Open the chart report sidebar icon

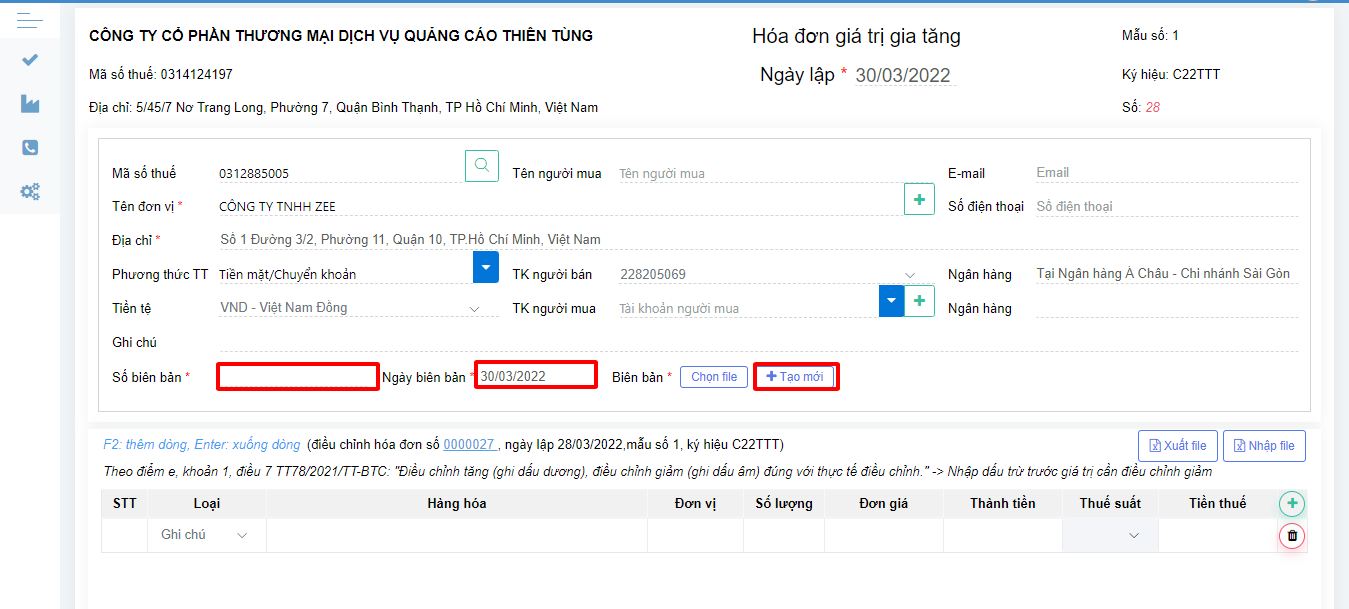29,103
